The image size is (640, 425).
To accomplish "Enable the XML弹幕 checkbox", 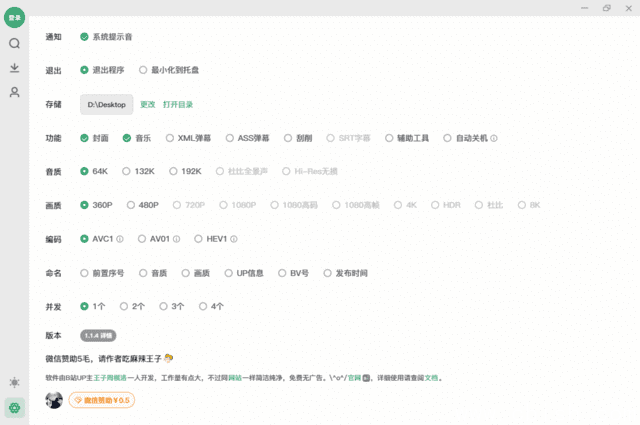I will pos(170,138).
